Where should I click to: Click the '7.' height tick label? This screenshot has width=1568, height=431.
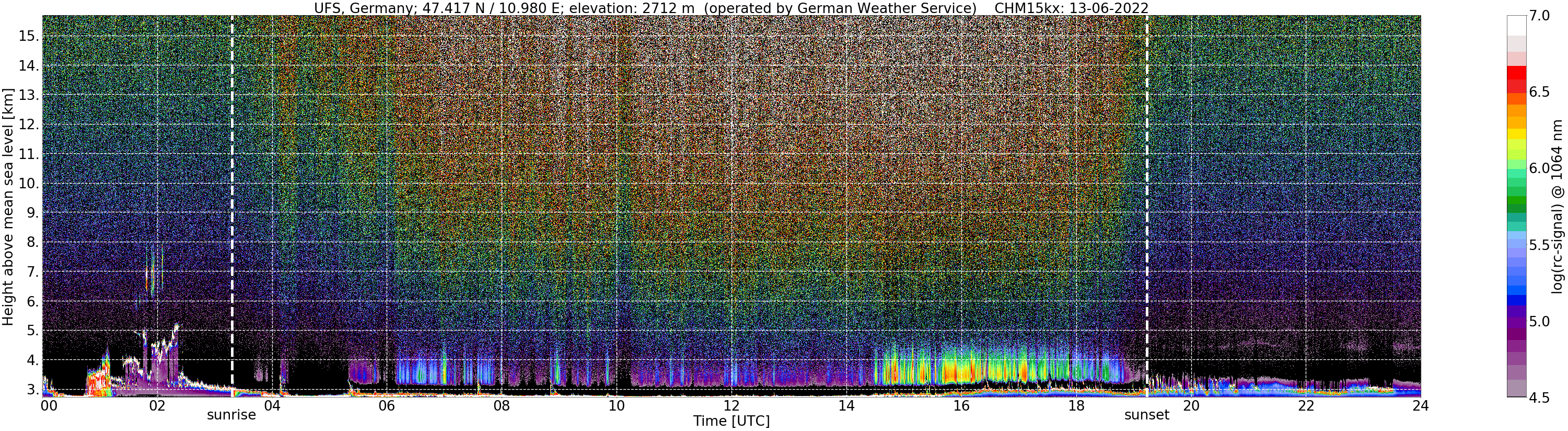coord(33,273)
